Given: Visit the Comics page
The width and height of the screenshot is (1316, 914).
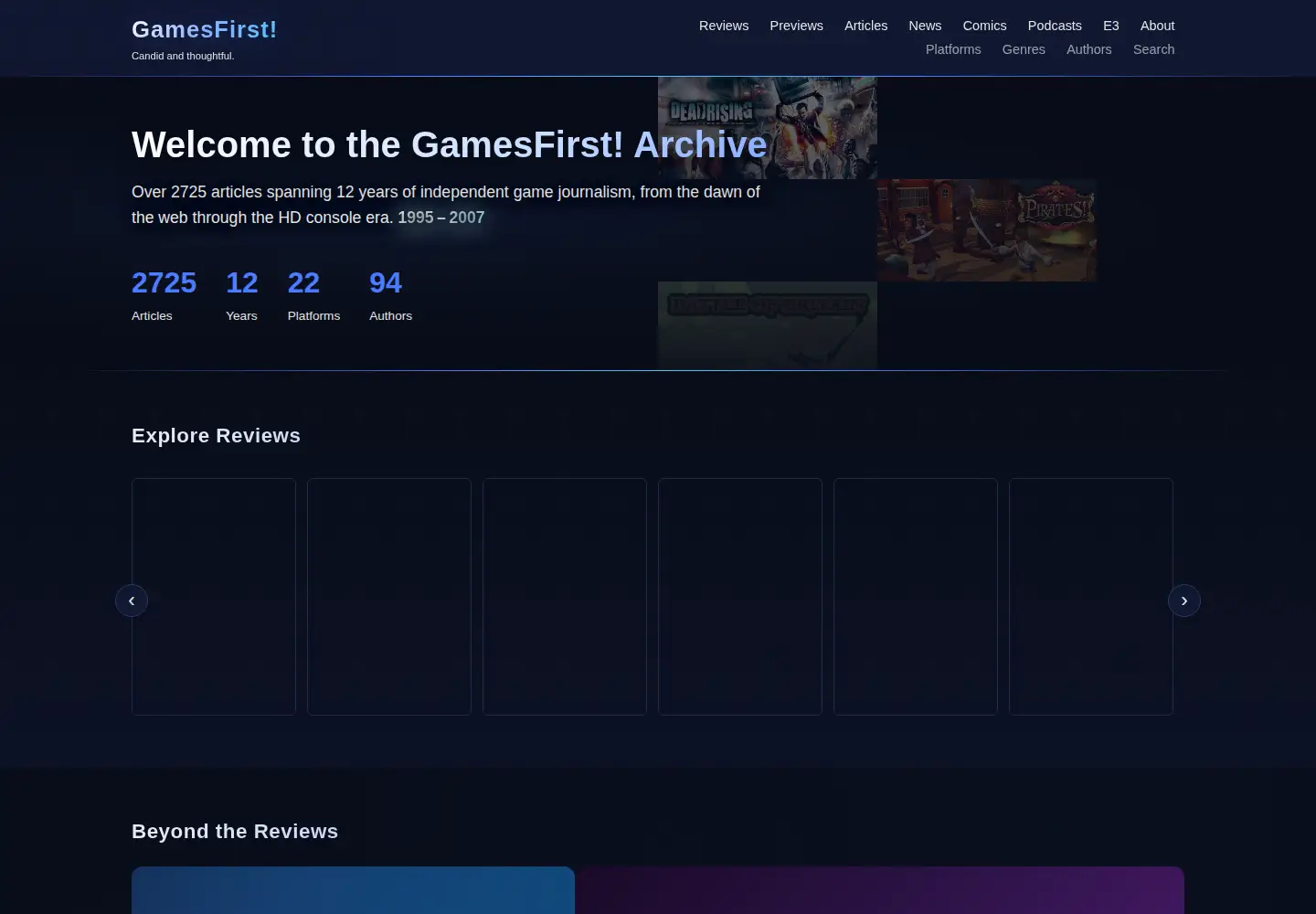Looking at the screenshot, I should (984, 26).
